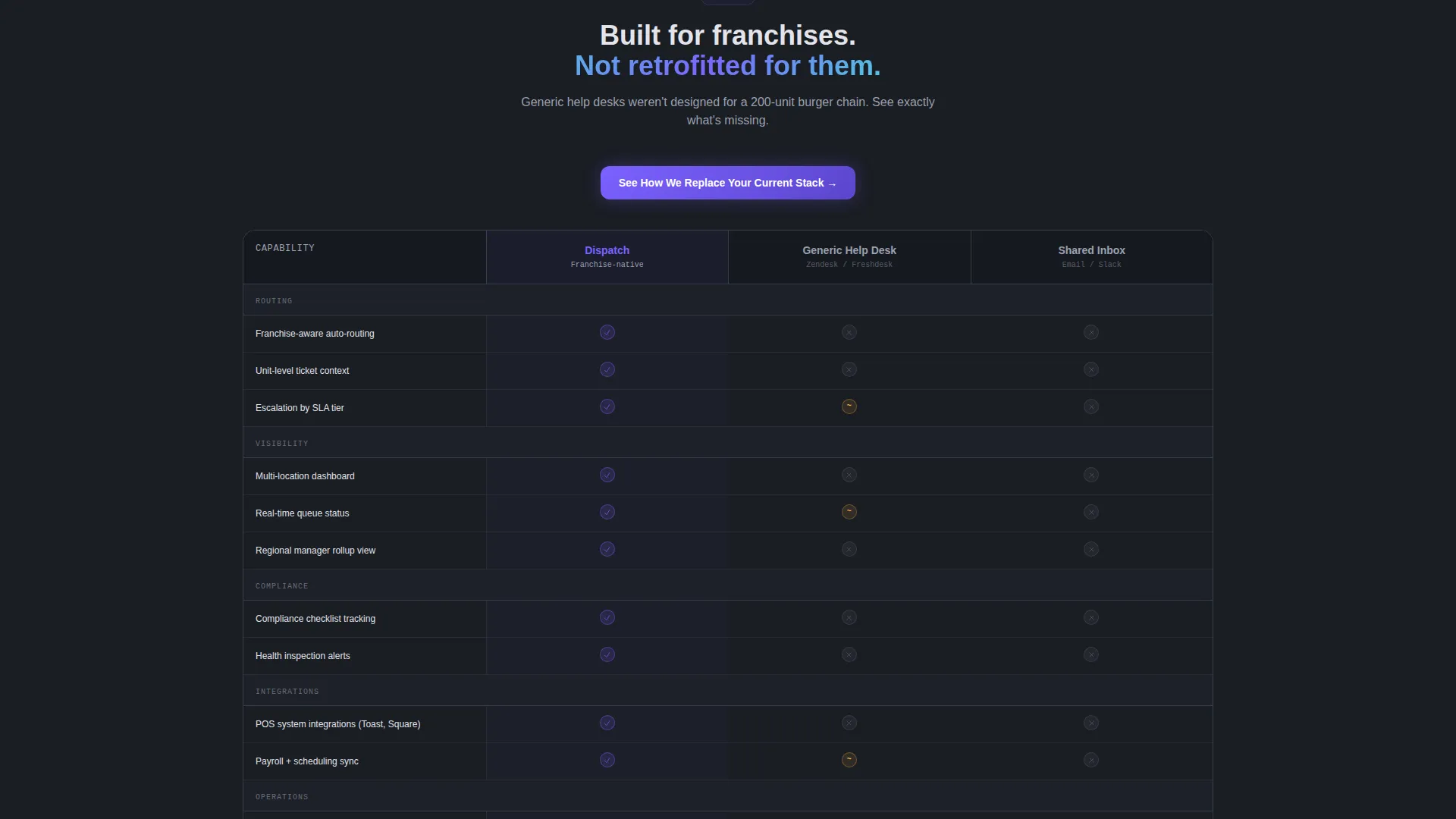The width and height of the screenshot is (1456, 819).
Task: Click the Unit-level ticket context label
Action: point(303,371)
